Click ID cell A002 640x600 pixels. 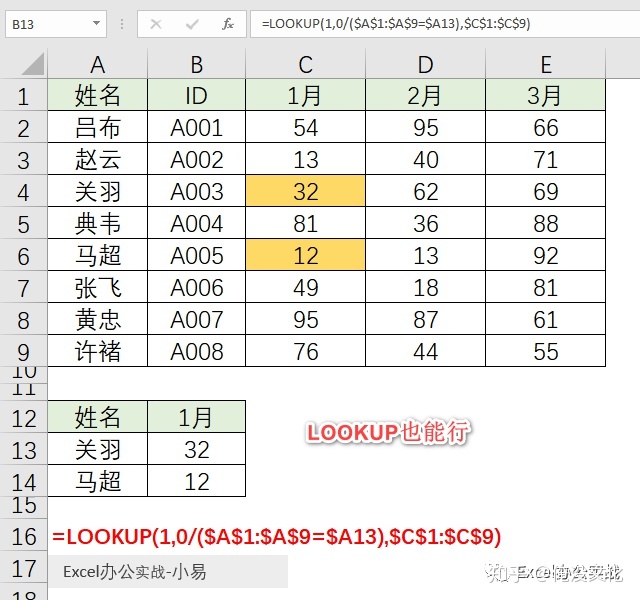coord(196,159)
